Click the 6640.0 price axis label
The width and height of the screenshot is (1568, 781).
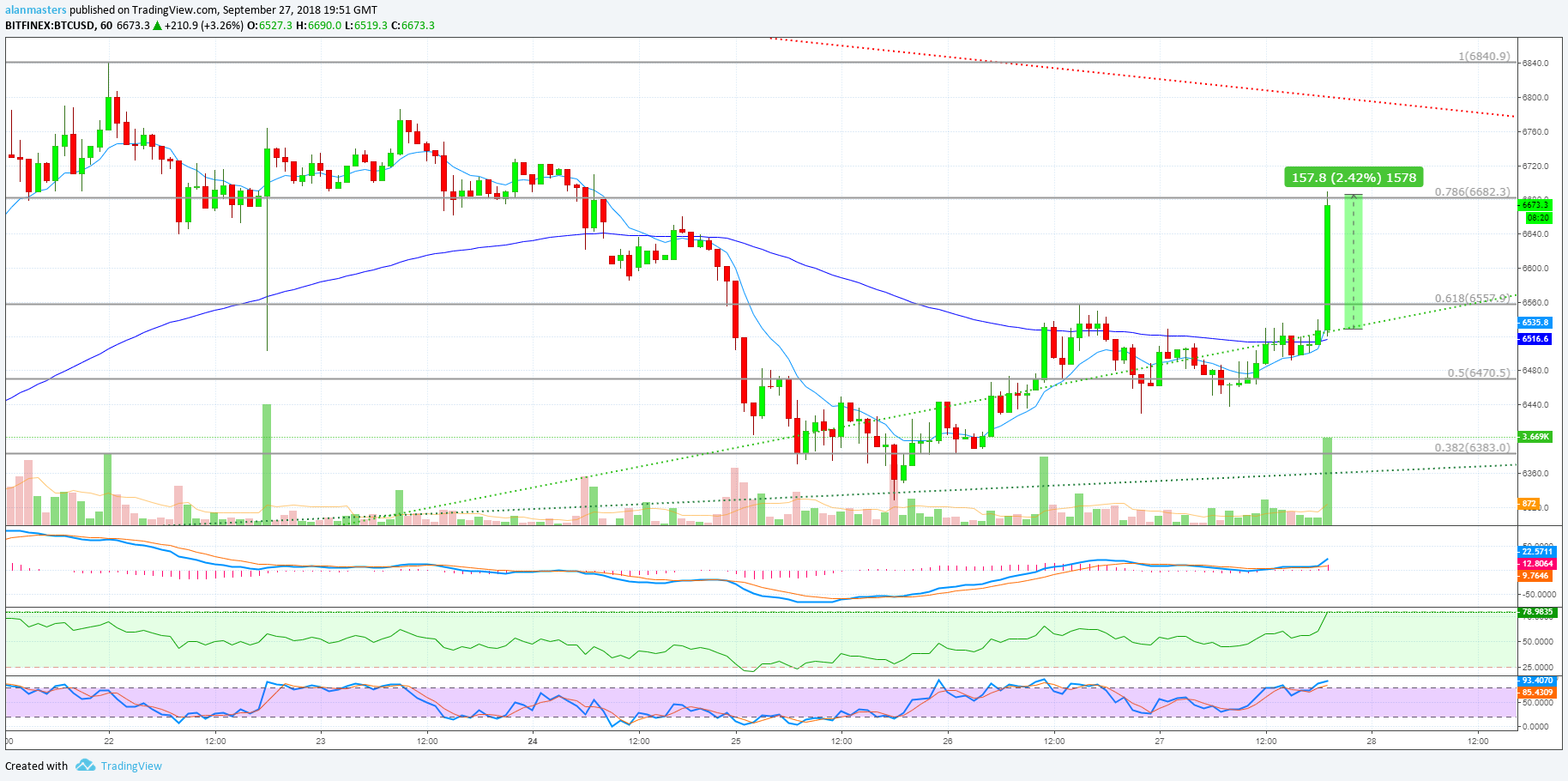(1535, 234)
